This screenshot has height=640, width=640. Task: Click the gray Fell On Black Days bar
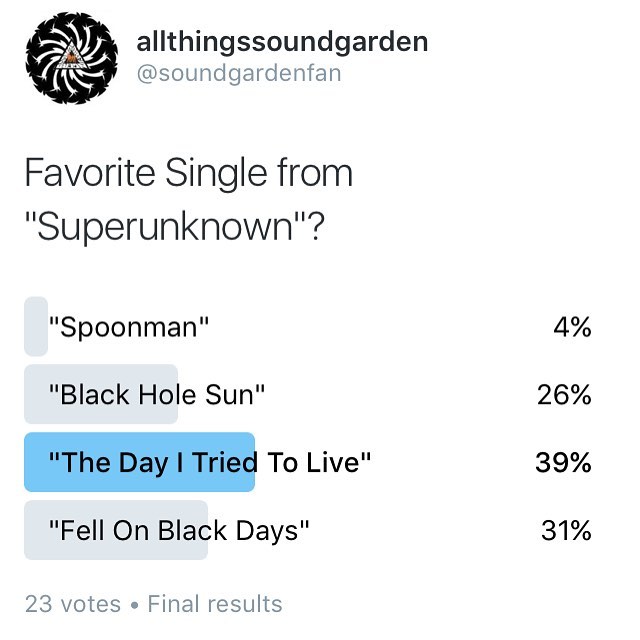coord(116,530)
